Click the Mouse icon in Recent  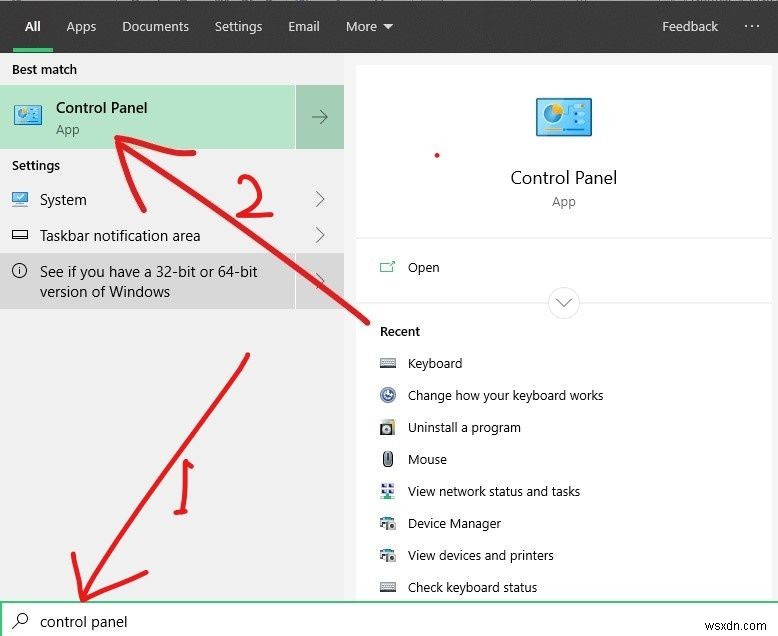click(x=388, y=459)
